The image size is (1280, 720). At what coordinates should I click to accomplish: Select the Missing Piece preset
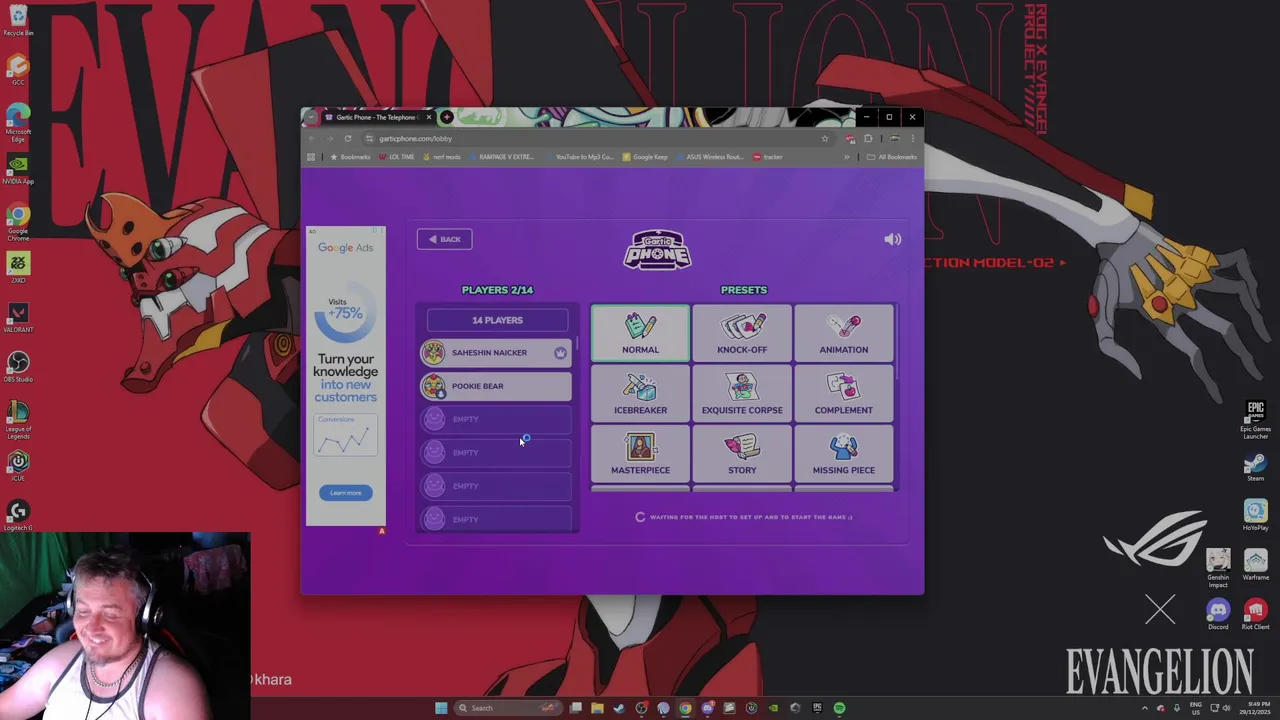pyautogui.click(x=844, y=453)
